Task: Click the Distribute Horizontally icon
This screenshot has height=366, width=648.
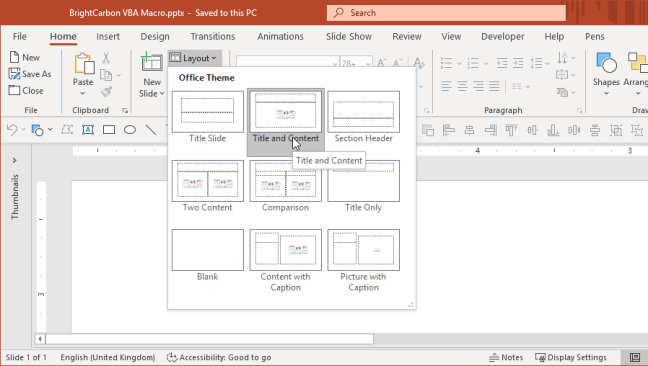Action: [x=574, y=131]
